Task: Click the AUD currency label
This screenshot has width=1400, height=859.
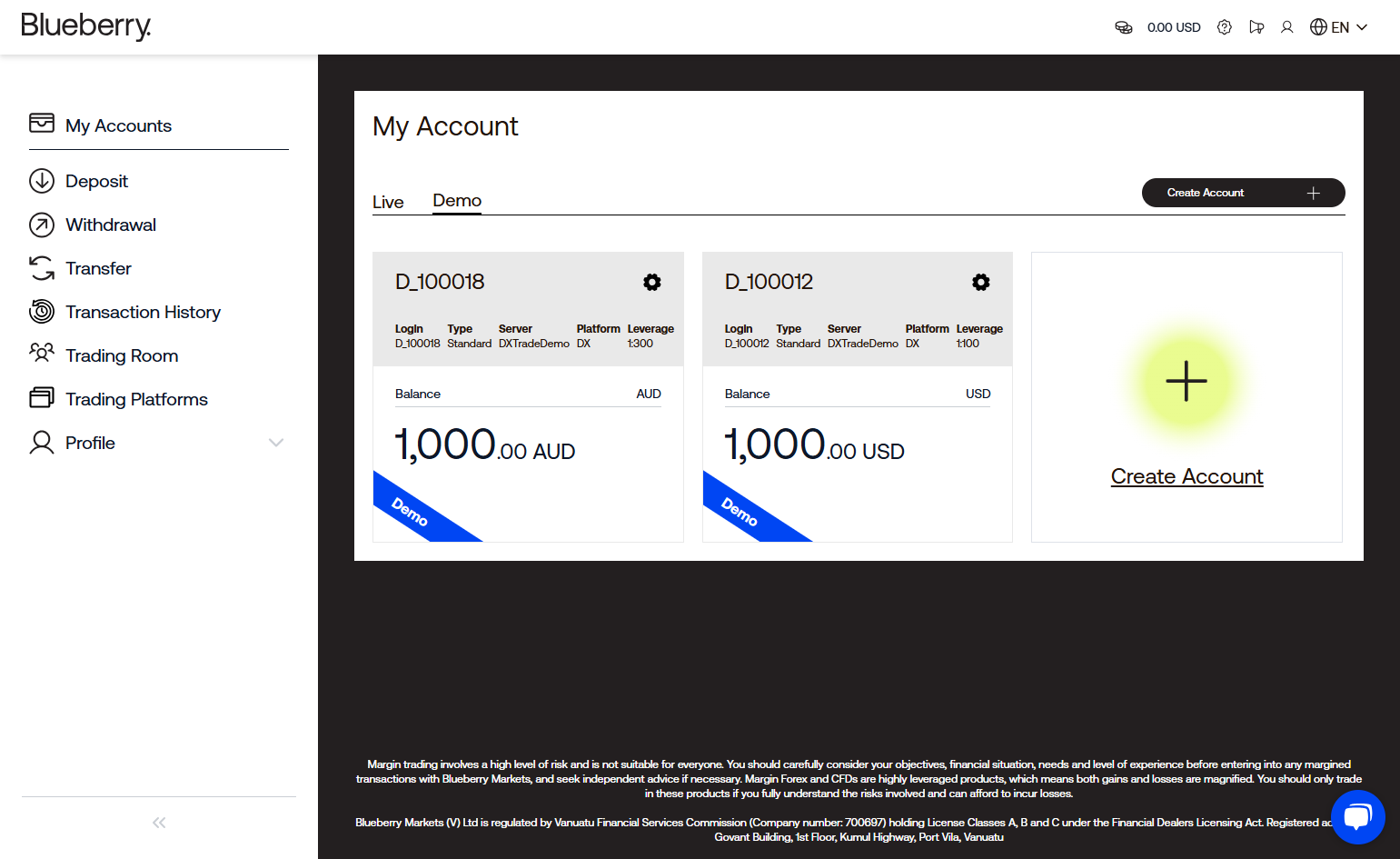Action: click(649, 394)
